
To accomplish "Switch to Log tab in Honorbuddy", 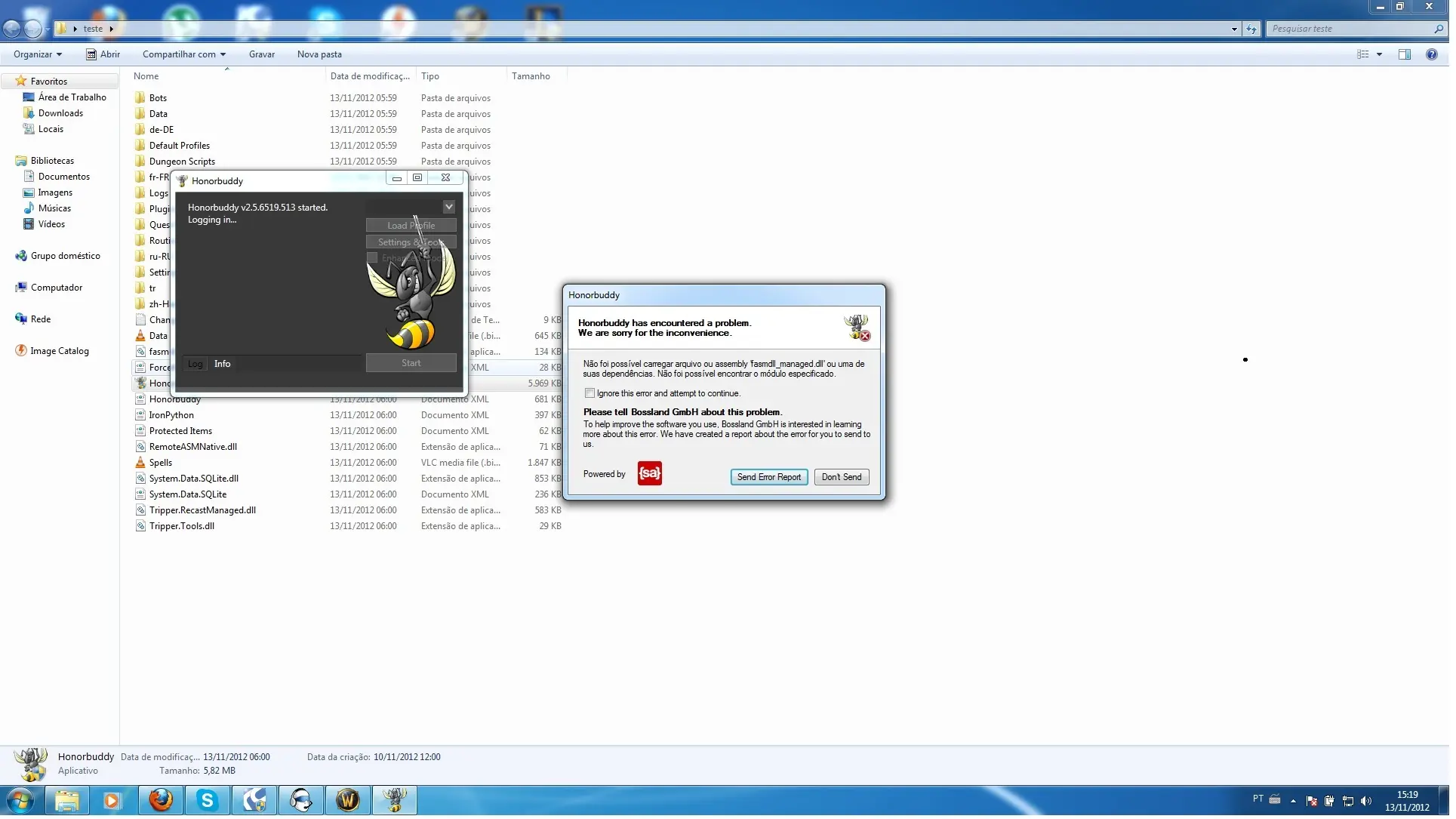I will tap(195, 365).
